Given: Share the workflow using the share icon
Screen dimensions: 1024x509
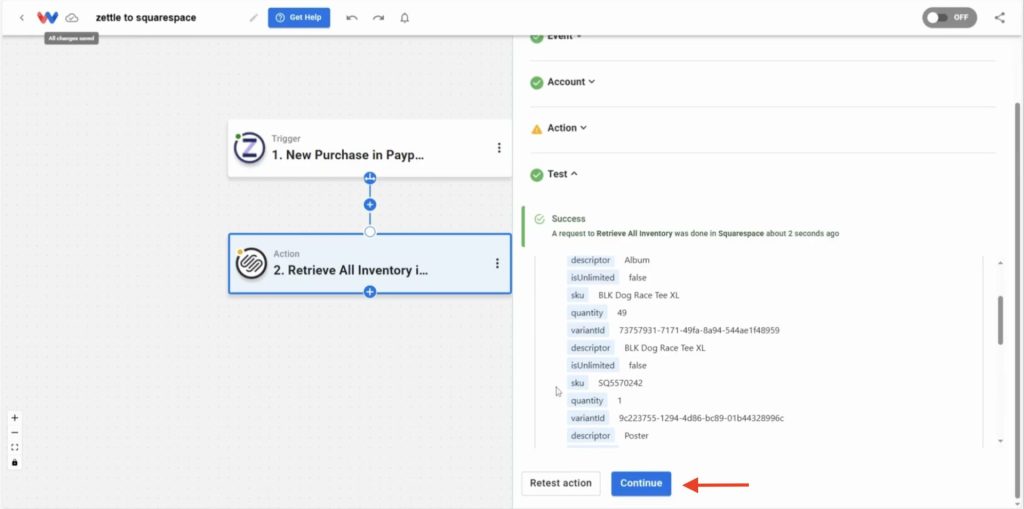Looking at the screenshot, I should 1000,18.
